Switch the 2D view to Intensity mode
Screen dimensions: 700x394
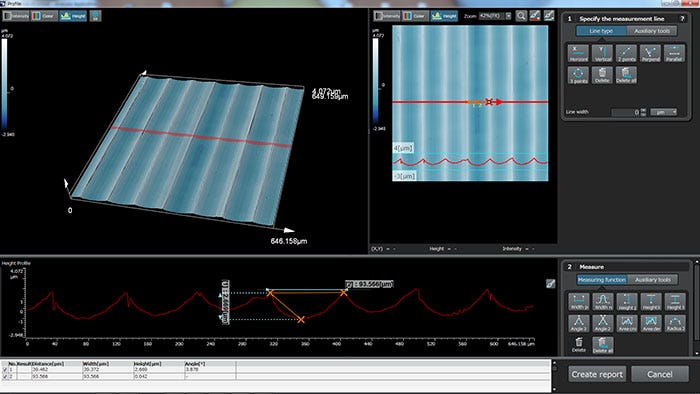[x=387, y=16]
